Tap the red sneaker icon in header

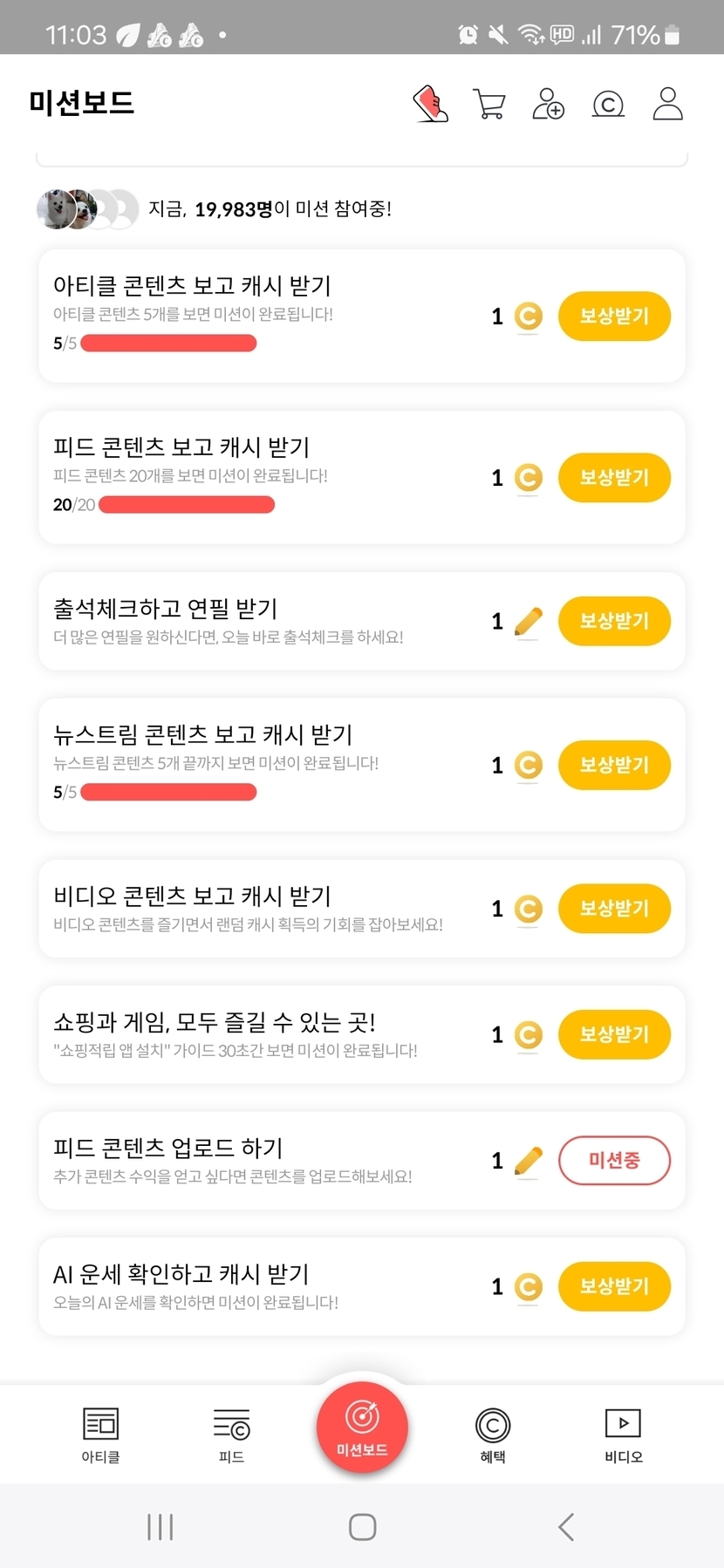430,104
